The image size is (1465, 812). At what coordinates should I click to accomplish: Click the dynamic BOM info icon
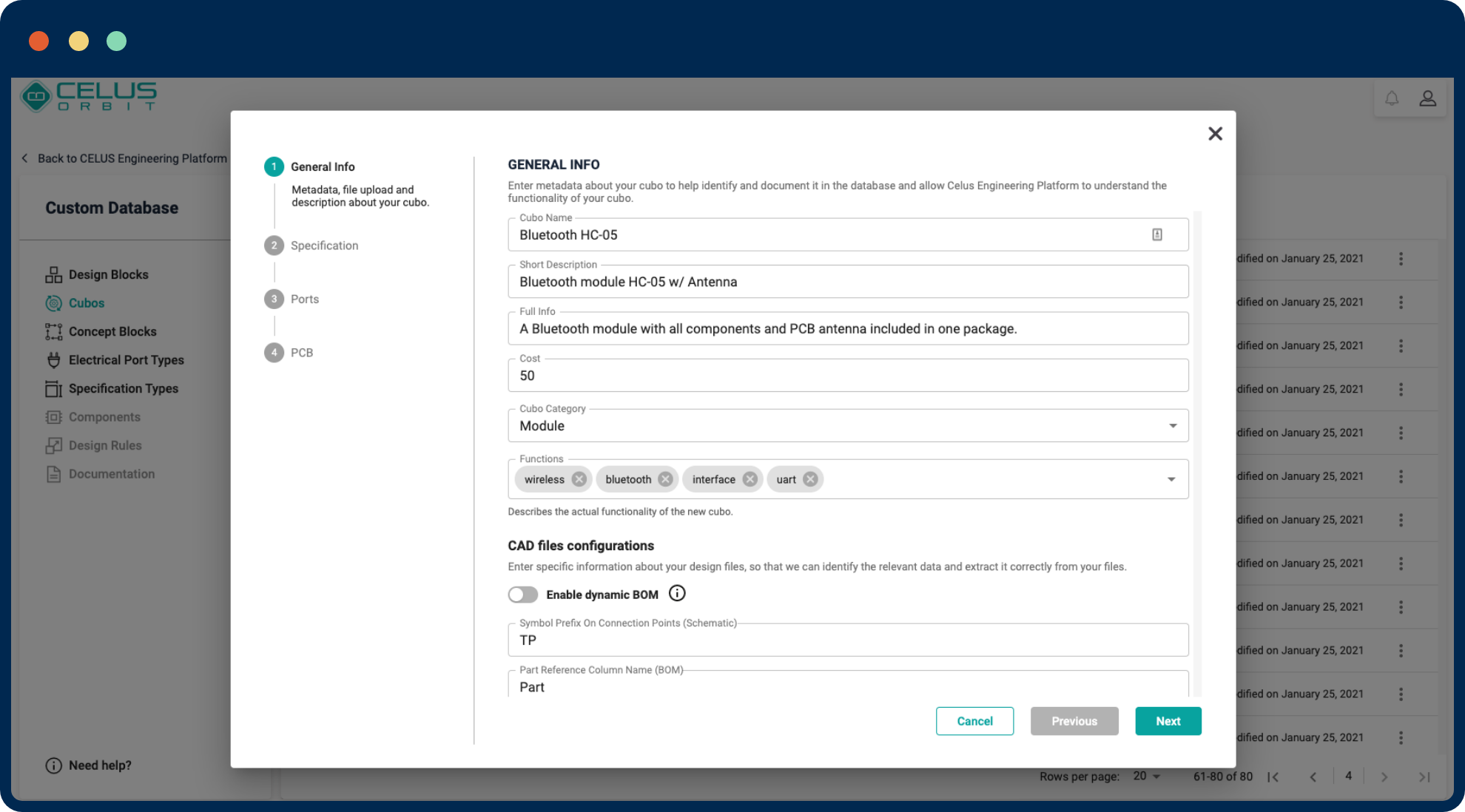point(677,593)
